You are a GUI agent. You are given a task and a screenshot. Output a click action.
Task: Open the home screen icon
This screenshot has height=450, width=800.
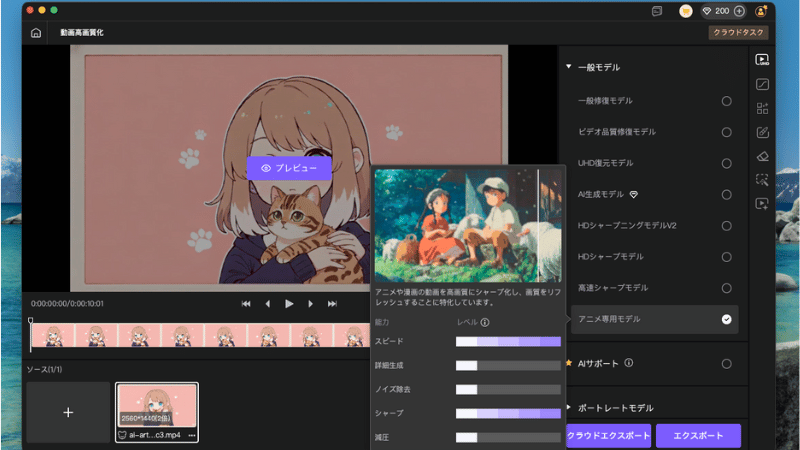coord(36,33)
